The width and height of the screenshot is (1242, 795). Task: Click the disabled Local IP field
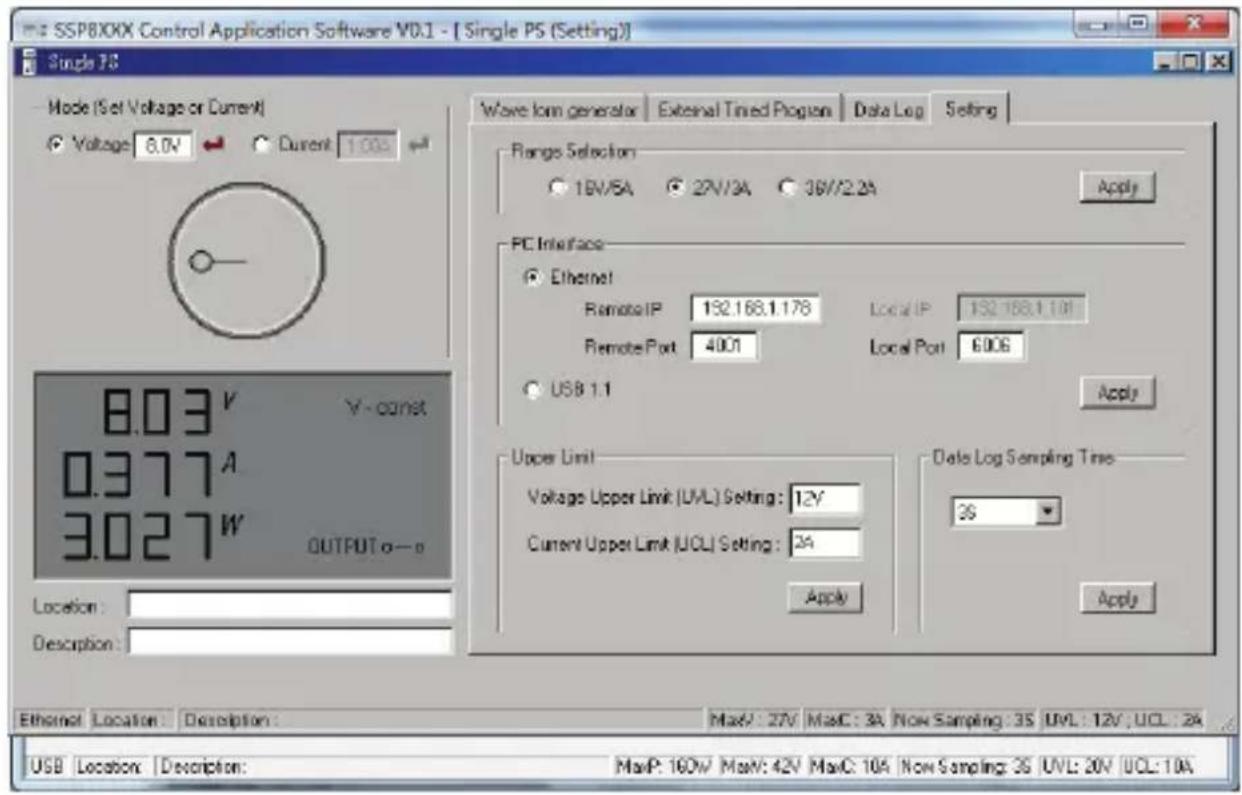(x=1022, y=308)
